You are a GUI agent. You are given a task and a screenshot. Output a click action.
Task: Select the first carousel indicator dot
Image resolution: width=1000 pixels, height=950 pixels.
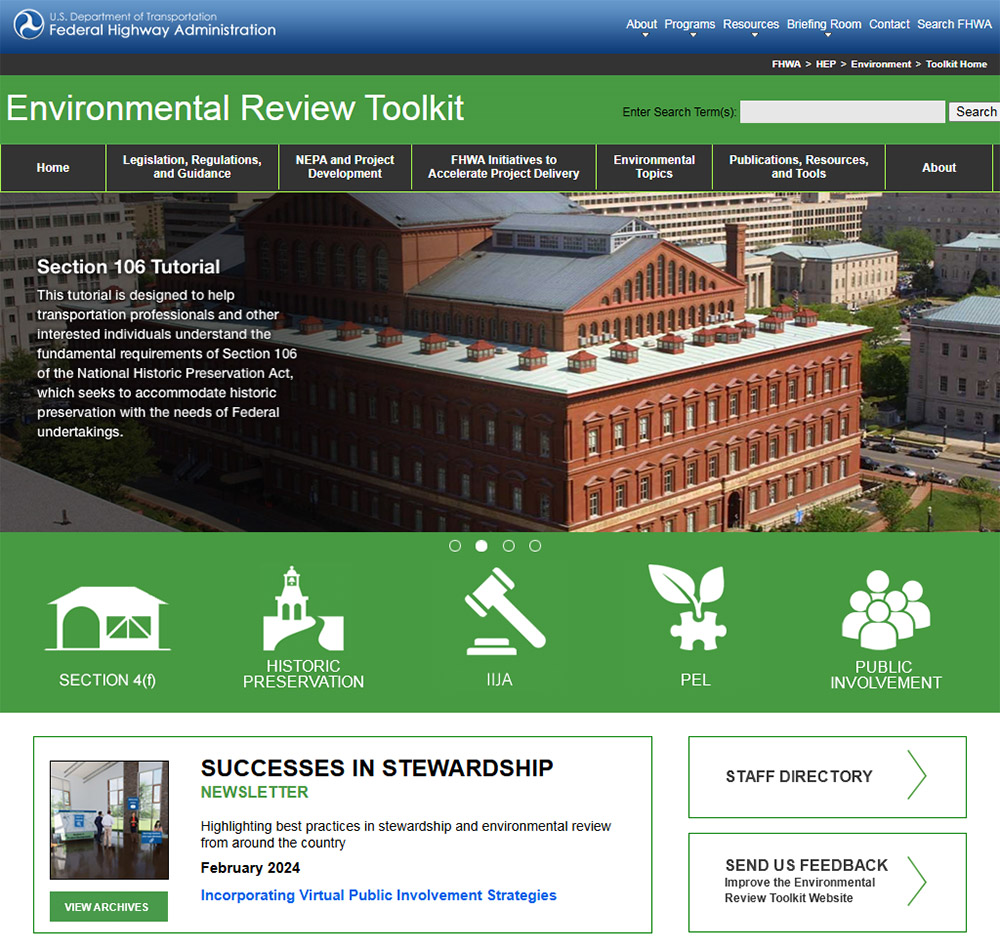[x=455, y=546]
